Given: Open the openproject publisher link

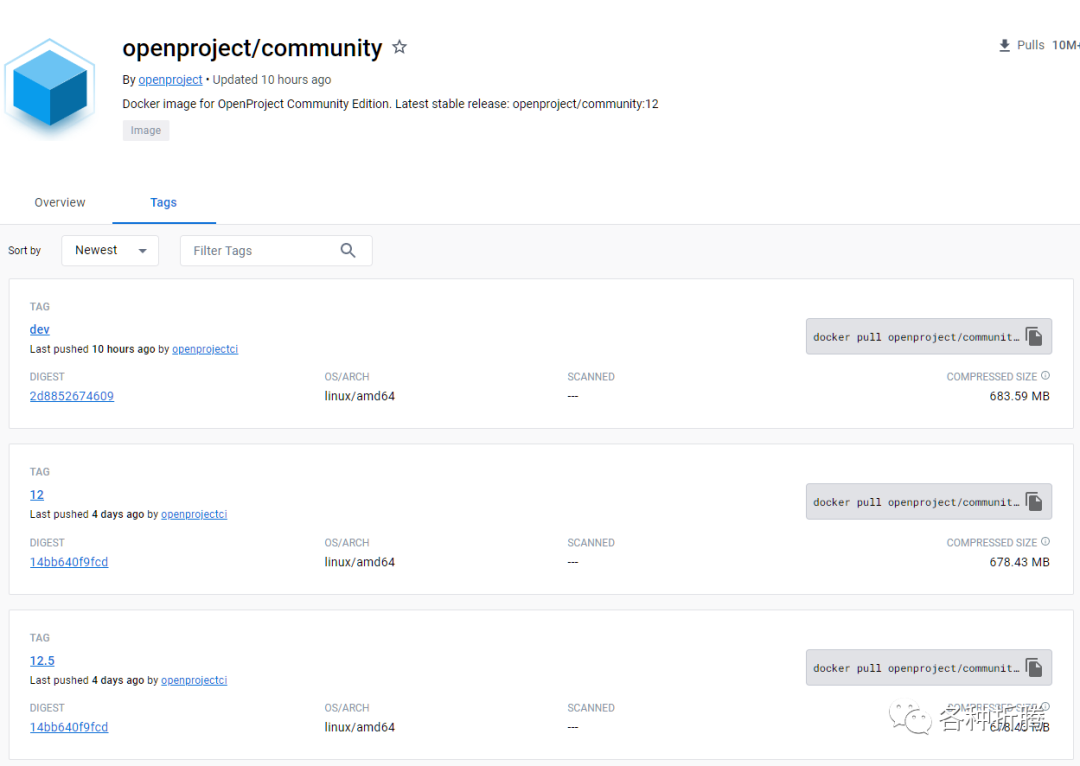Looking at the screenshot, I should [170, 80].
